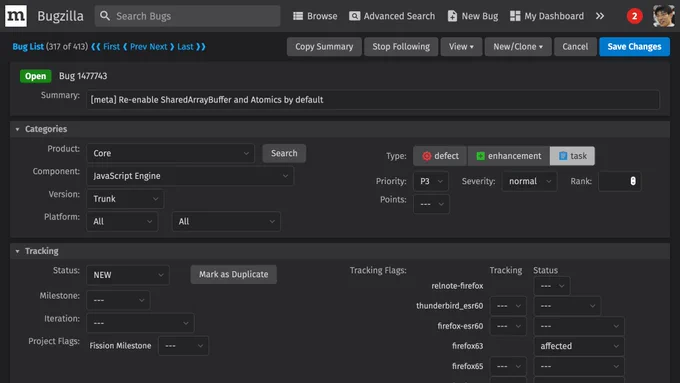680x383 pixels.
Task: Open thunderbird_esr60 status dropdown
Action: (x=567, y=306)
